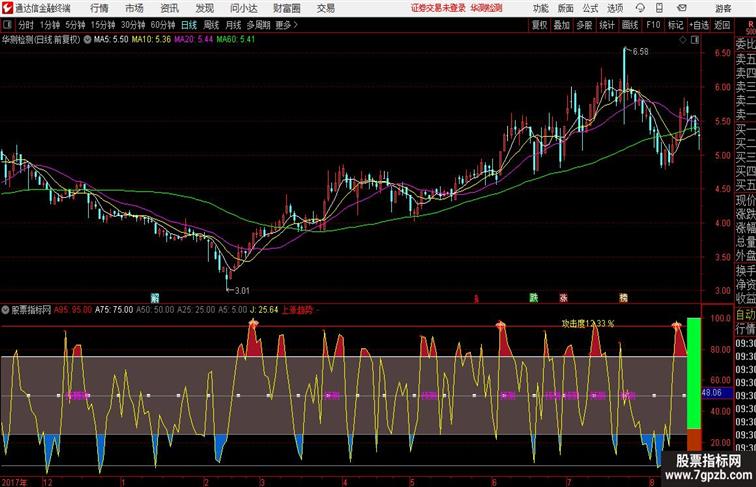The image size is (756, 487).
Task: Open the 市场 menu
Action: 135,8
